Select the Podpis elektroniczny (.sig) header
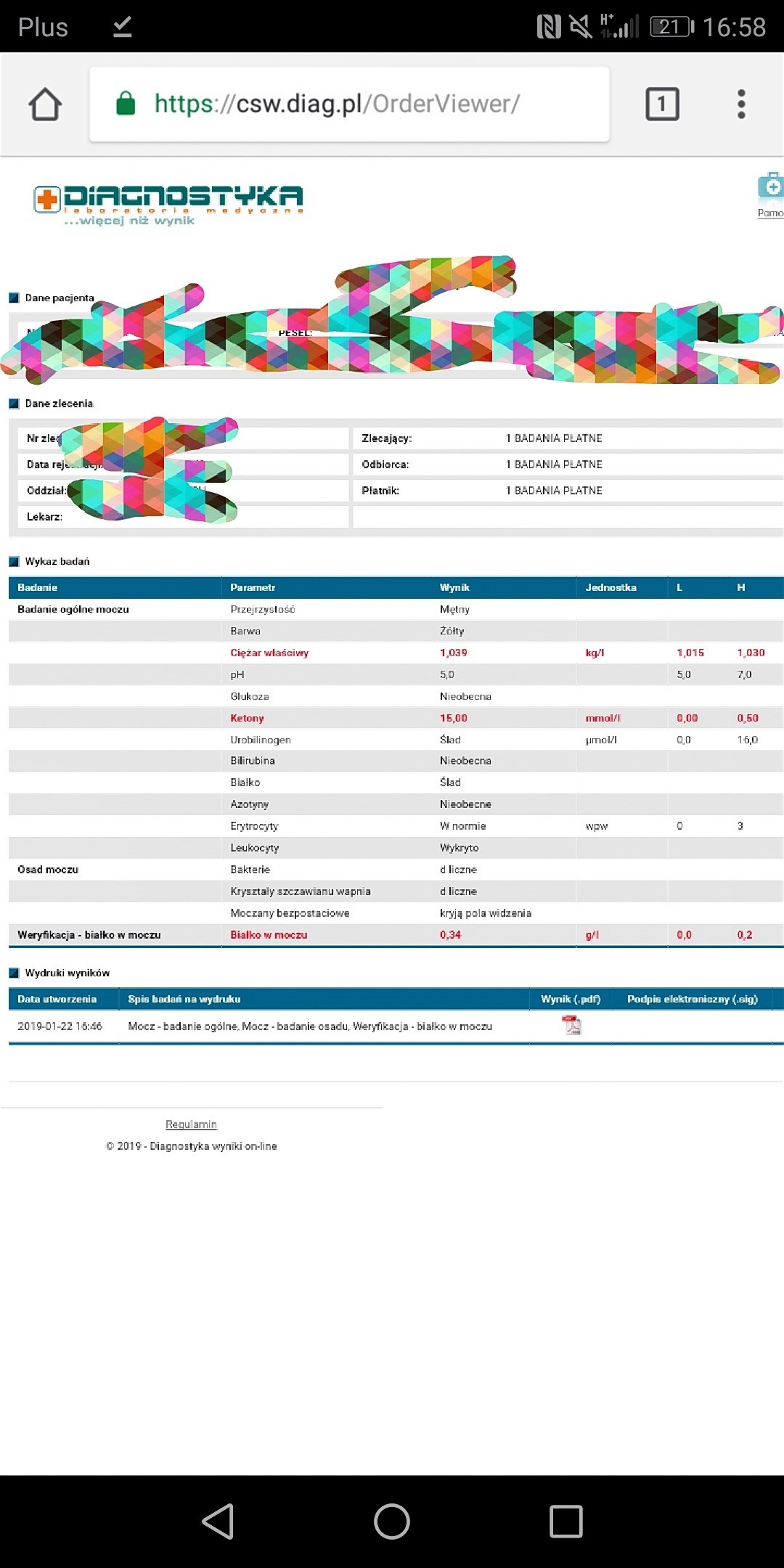This screenshot has width=784, height=1568. pyautogui.click(x=693, y=999)
